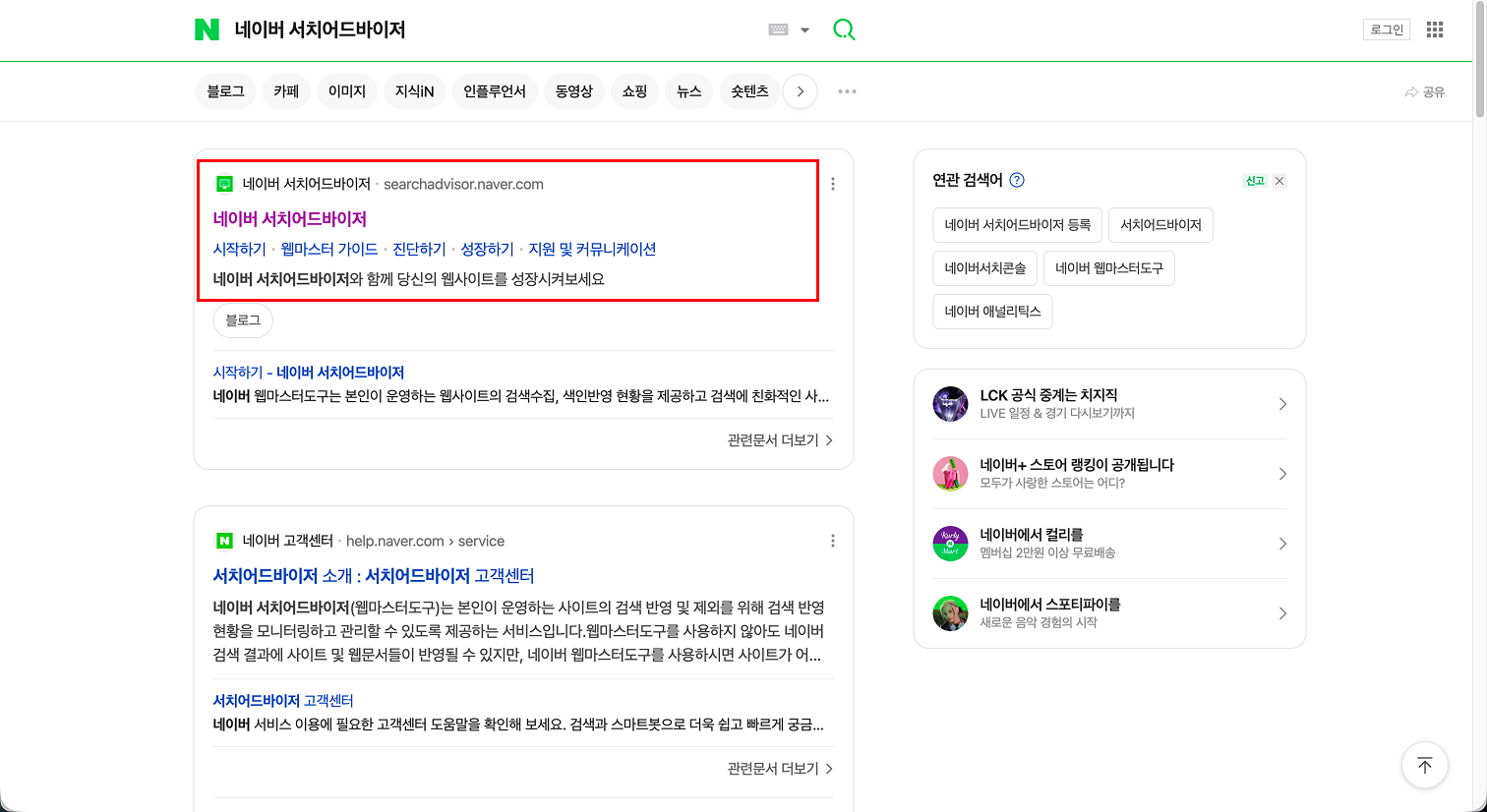Open three-dot menu on 네이버 고객센터 result
1487x812 pixels.
click(833, 541)
